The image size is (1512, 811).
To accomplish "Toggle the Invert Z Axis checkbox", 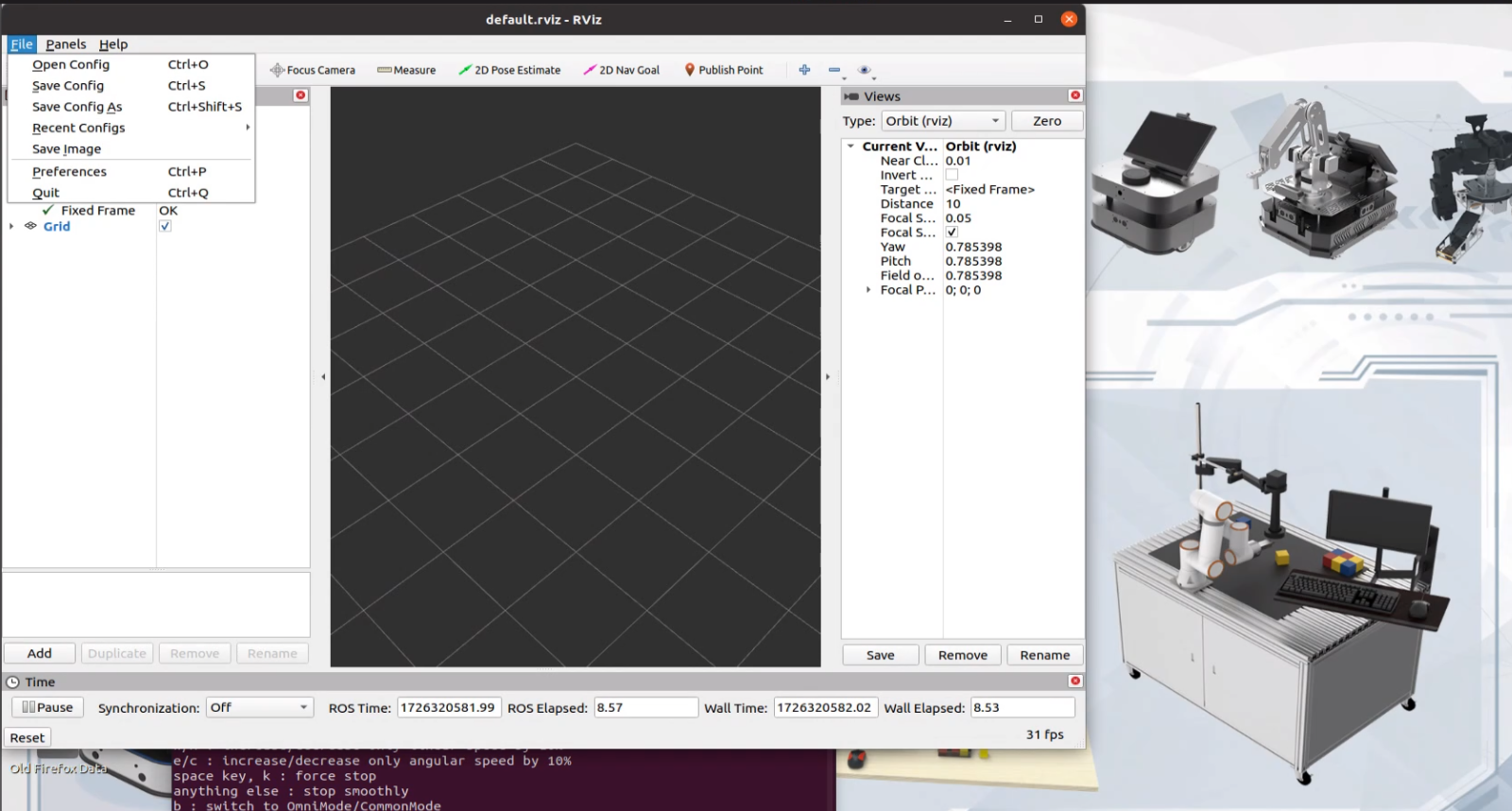I will 952,175.
